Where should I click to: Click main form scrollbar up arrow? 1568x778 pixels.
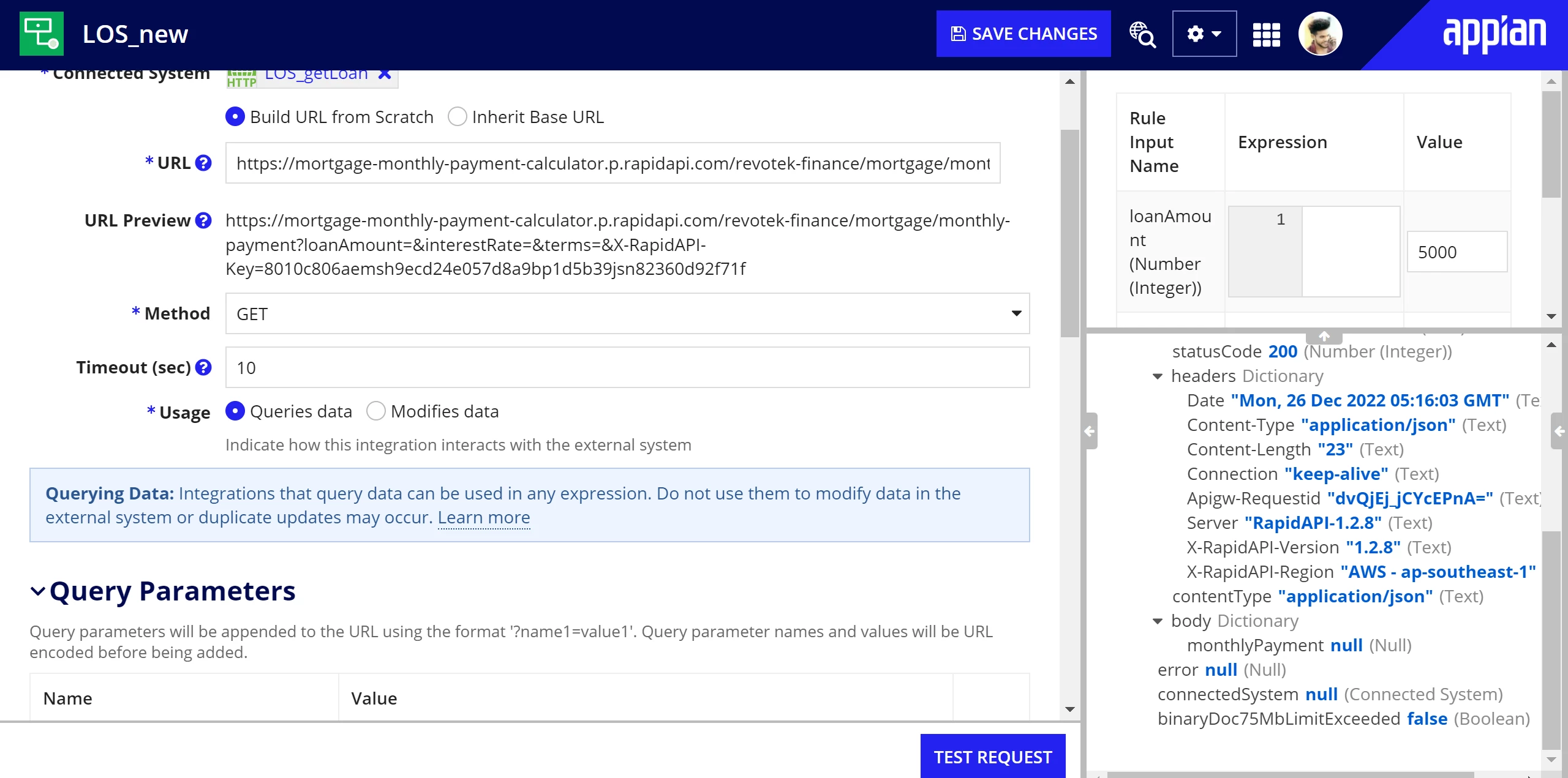coord(1070,81)
